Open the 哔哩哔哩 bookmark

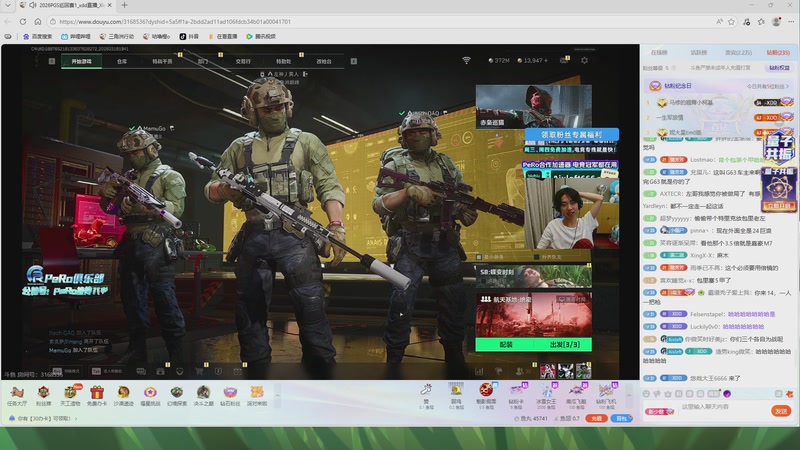pyautogui.click(x=76, y=36)
